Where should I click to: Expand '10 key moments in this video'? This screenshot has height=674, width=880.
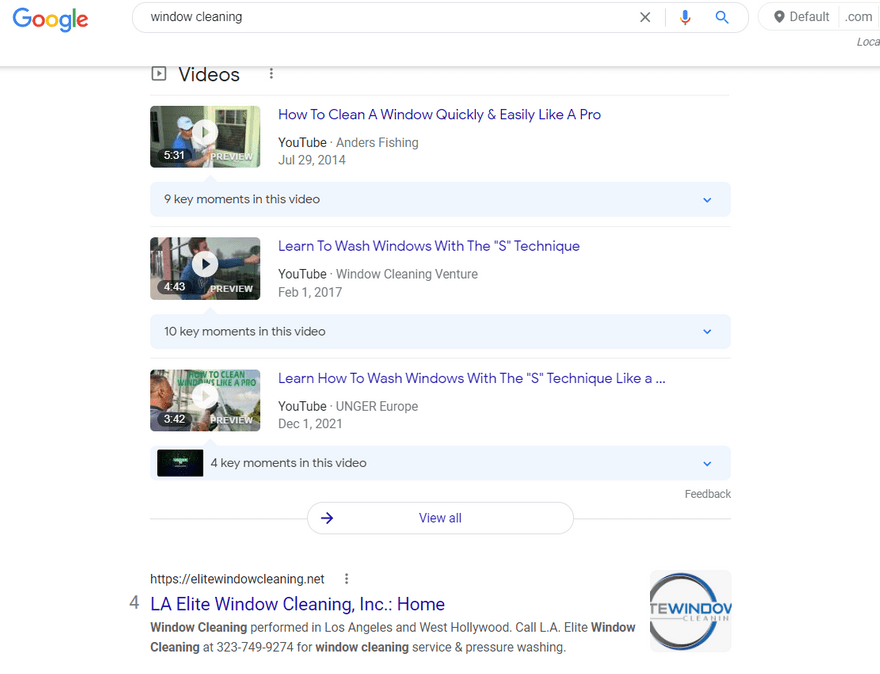[x=440, y=332]
